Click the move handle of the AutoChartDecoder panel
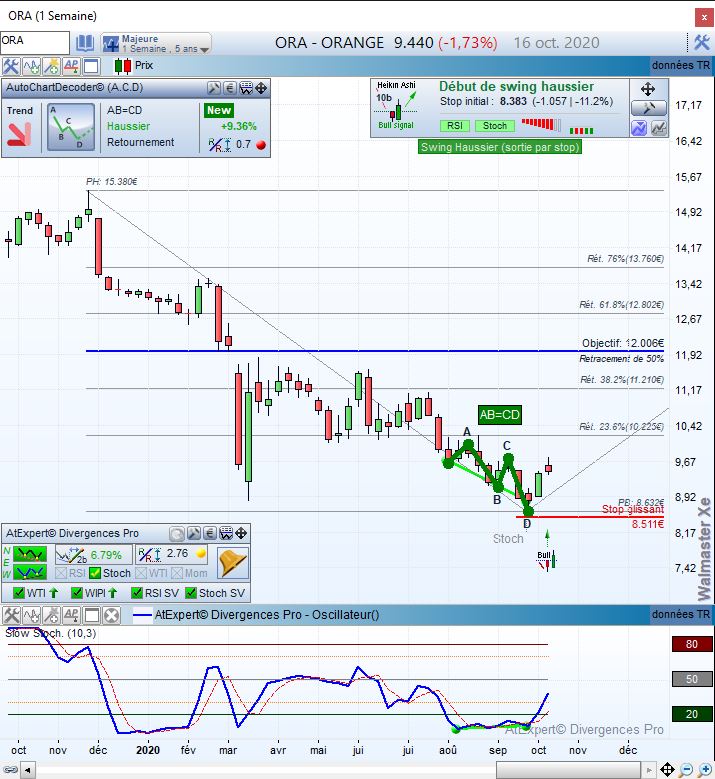This screenshot has width=715, height=779. (261, 88)
